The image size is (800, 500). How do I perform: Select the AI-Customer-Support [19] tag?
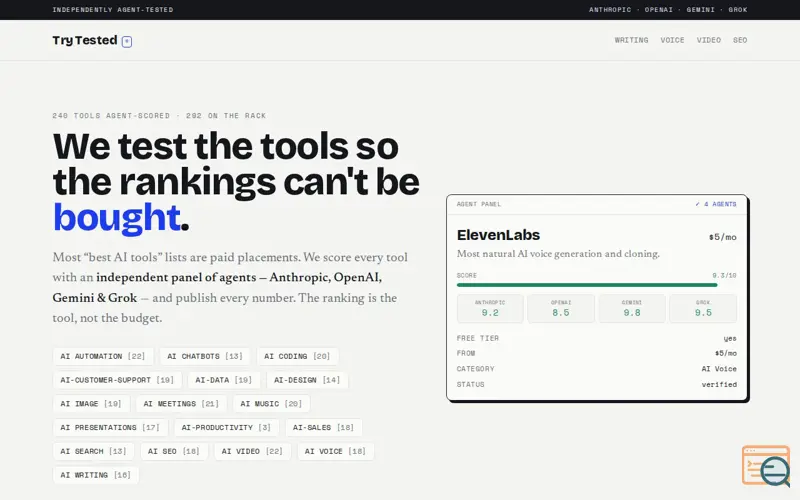coord(117,380)
